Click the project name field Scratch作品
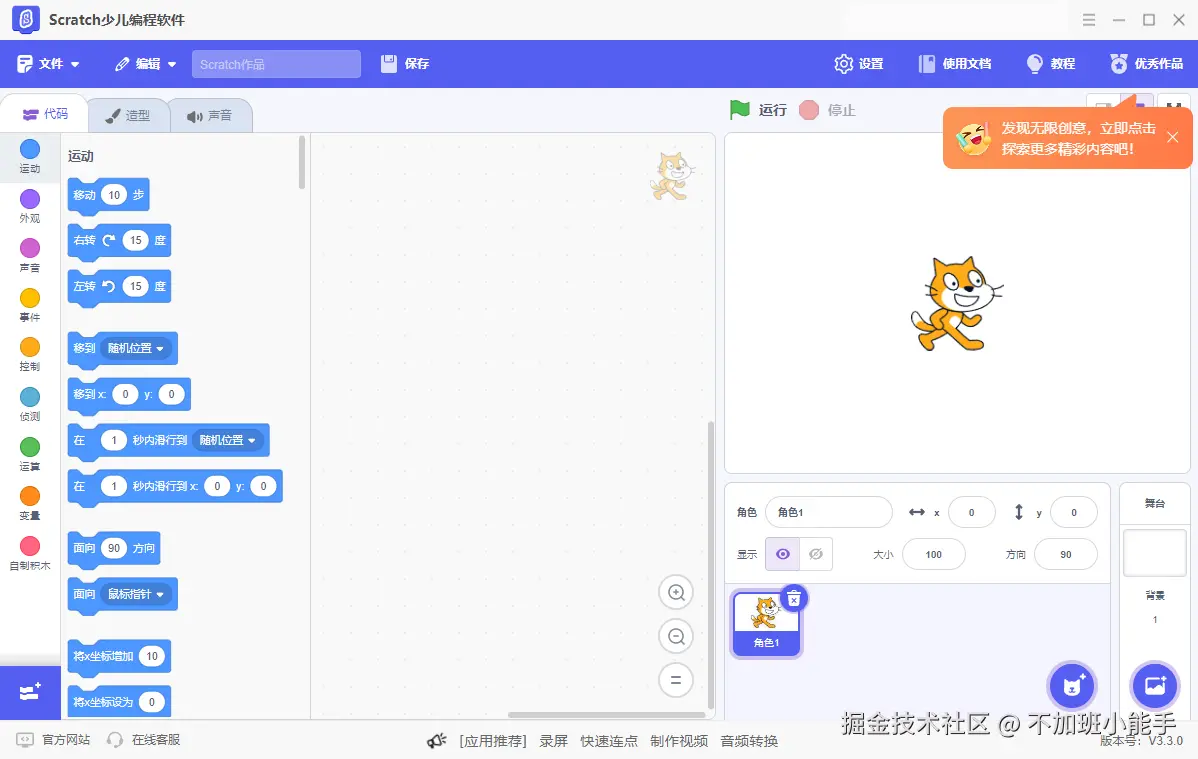This screenshot has width=1198, height=759. coord(276,64)
